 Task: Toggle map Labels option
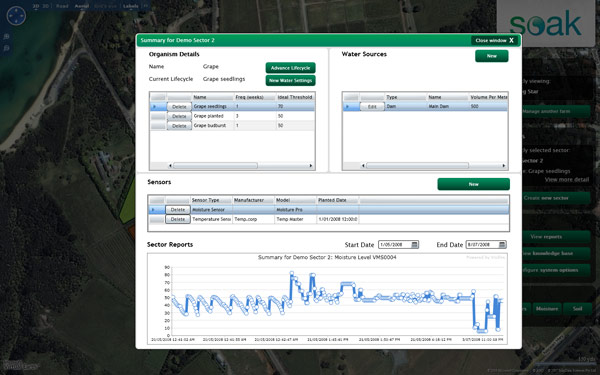coord(130,6)
